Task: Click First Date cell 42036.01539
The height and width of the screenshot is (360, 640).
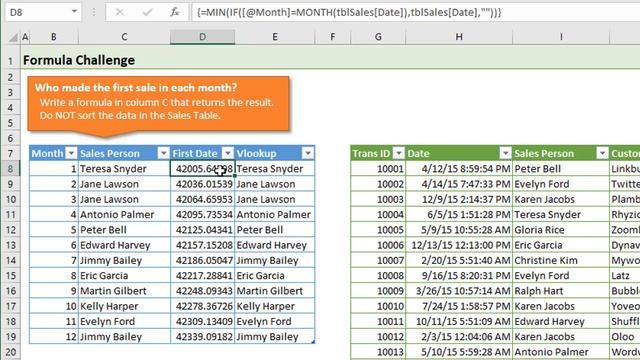Action: coord(202,184)
